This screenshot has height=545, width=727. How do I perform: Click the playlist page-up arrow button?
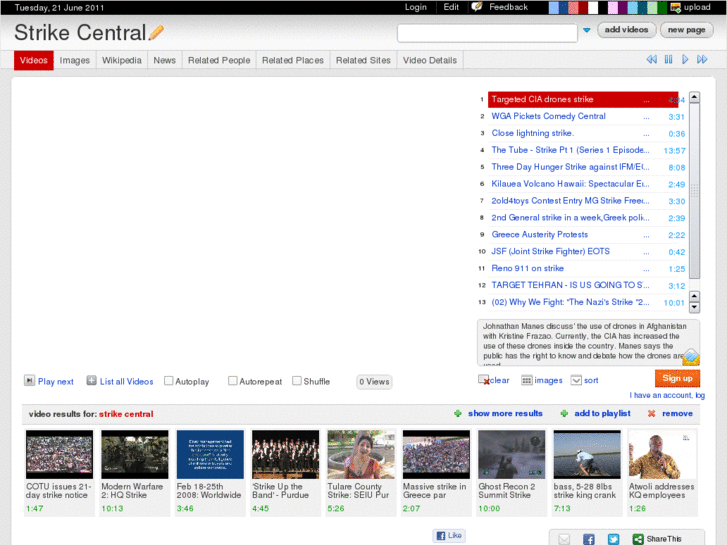pyautogui.click(x=694, y=296)
